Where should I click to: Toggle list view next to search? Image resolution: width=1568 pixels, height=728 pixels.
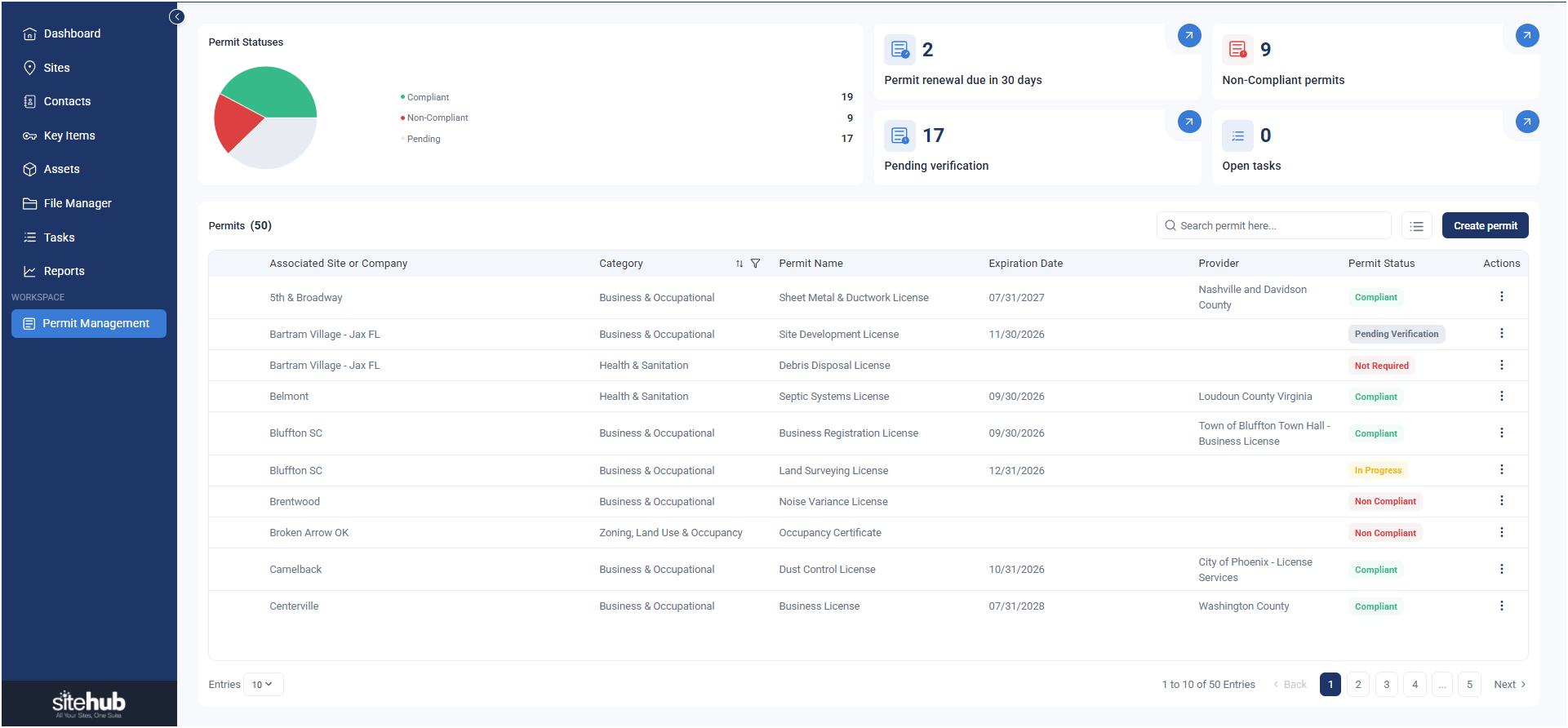point(1417,226)
